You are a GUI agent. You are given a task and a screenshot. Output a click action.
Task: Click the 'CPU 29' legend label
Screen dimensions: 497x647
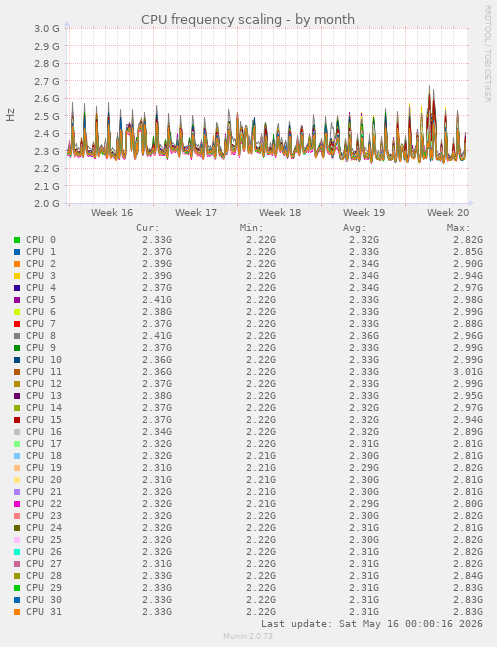coord(44,588)
